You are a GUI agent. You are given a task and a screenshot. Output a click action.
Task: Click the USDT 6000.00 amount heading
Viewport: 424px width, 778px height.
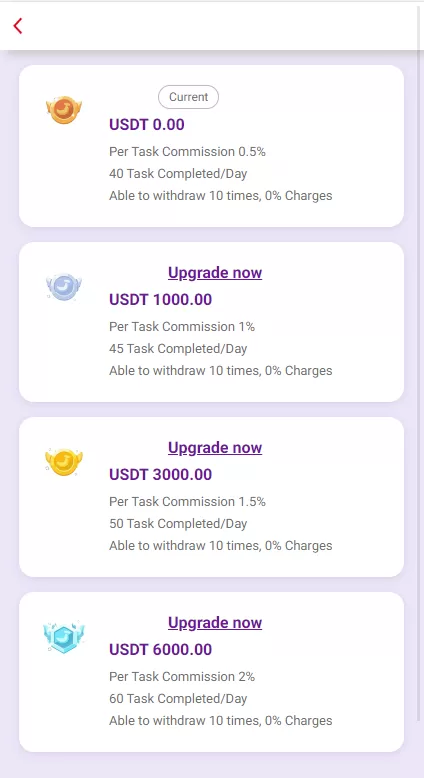[x=161, y=649]
